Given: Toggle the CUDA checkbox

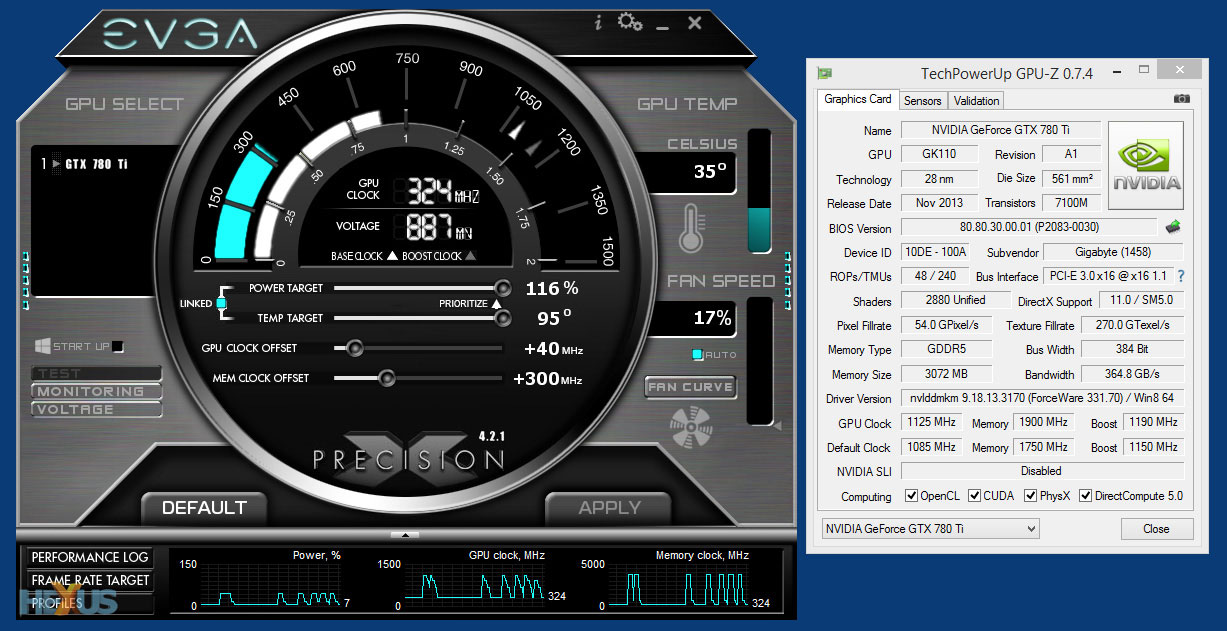Looking at the screenshot, I should click(974, 496).
